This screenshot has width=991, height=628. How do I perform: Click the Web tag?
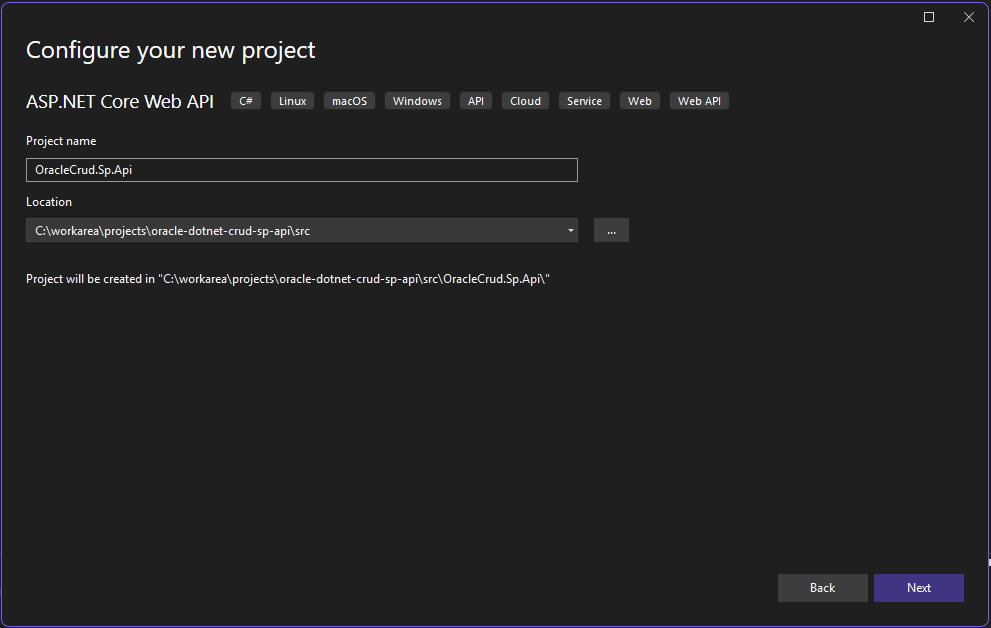(640, 101)
